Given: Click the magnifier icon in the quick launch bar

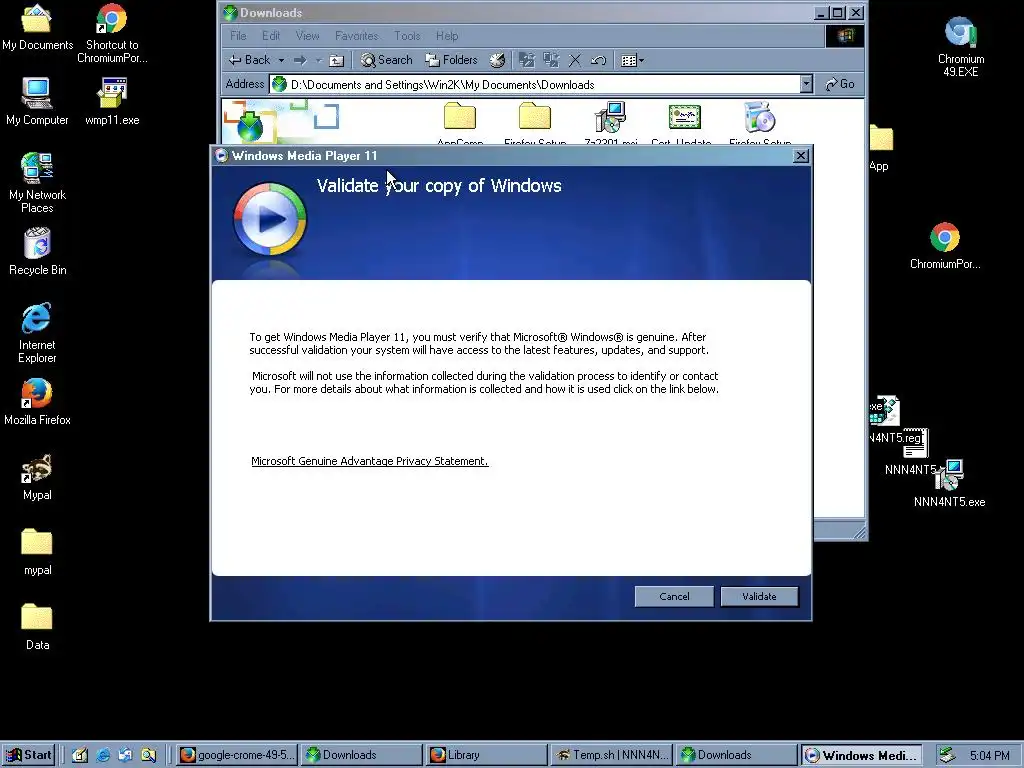Looking at the screenshot, I should (148, 755).
